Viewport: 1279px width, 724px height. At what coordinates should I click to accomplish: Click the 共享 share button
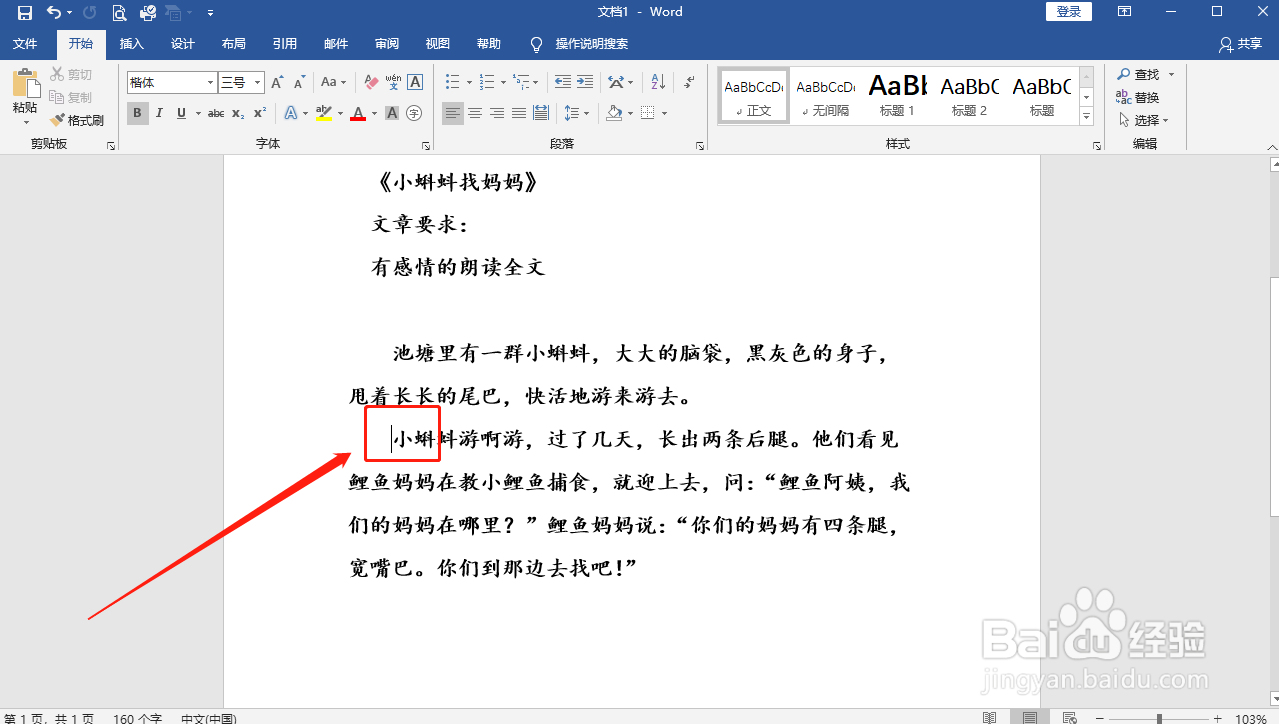click(x=1241, y=44)
